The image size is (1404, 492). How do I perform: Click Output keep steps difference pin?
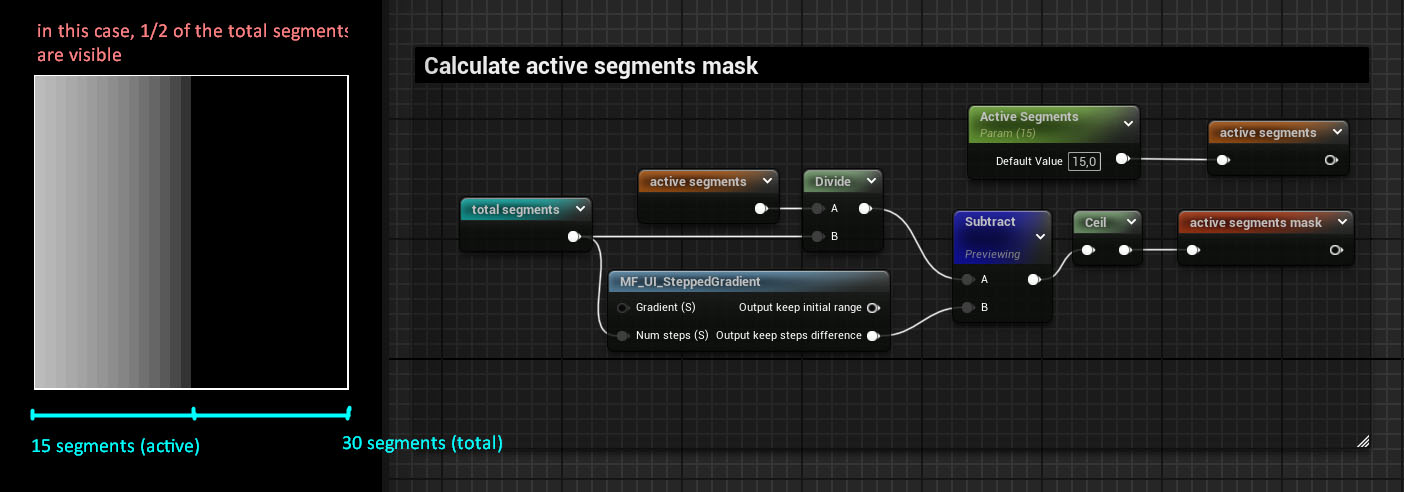coord(873,335)
